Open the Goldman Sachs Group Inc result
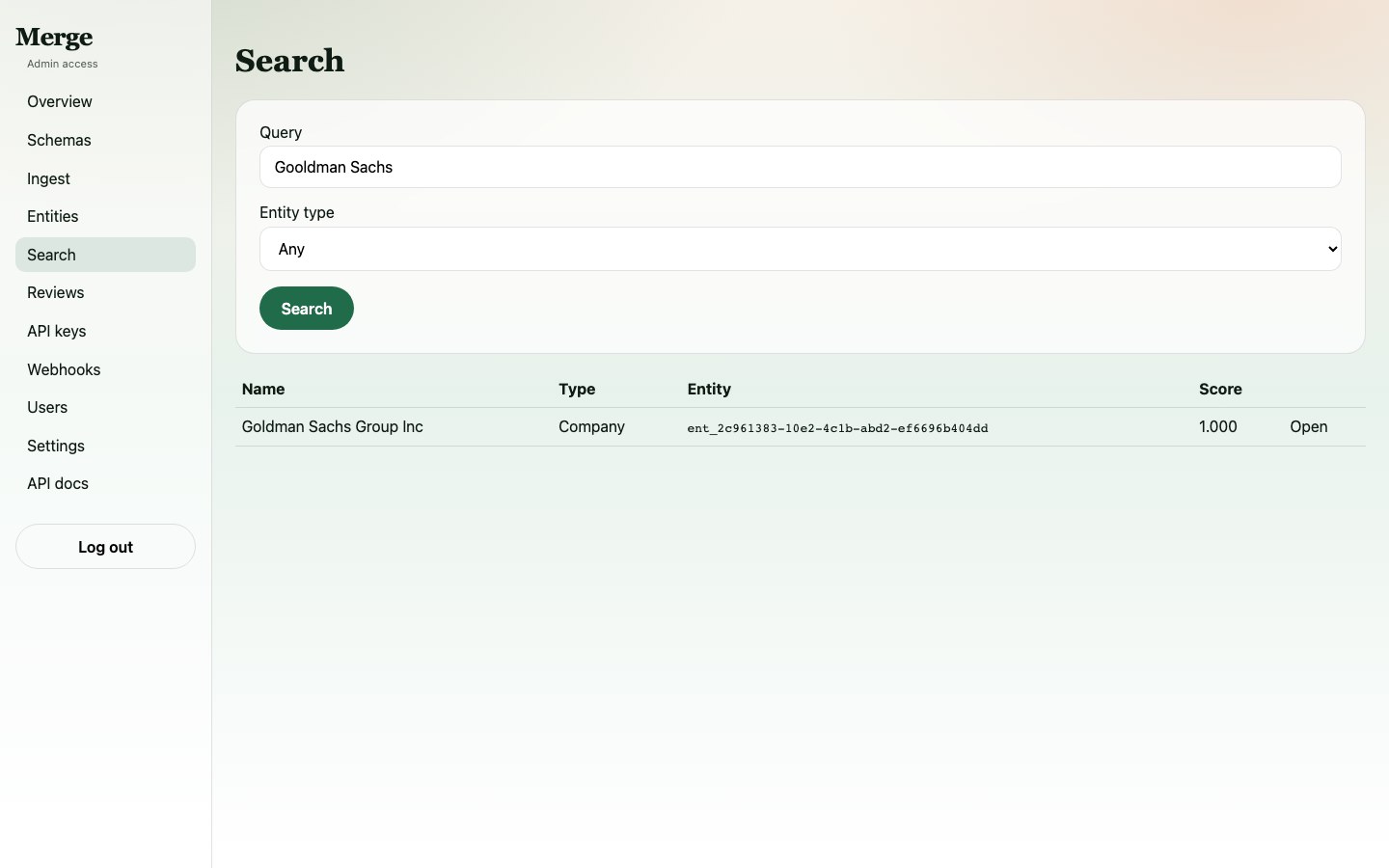 pyautogui.click(x=1308, y=426)
